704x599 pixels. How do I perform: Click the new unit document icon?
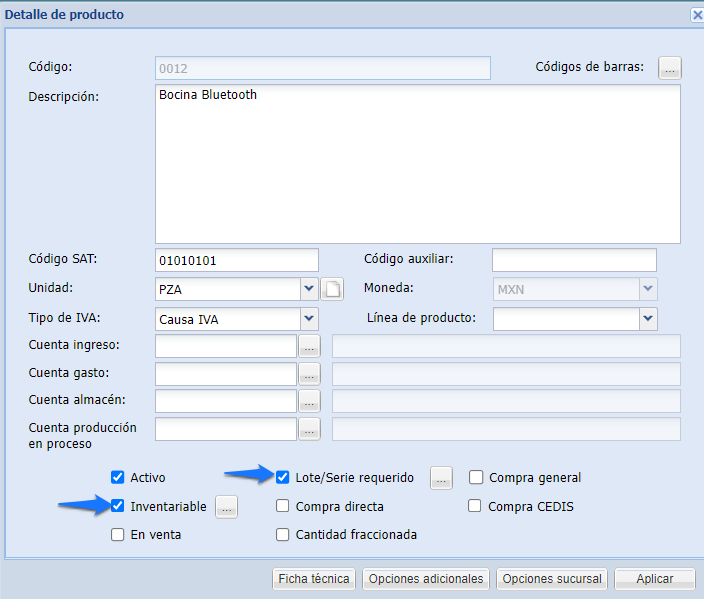tap(332, 290)
